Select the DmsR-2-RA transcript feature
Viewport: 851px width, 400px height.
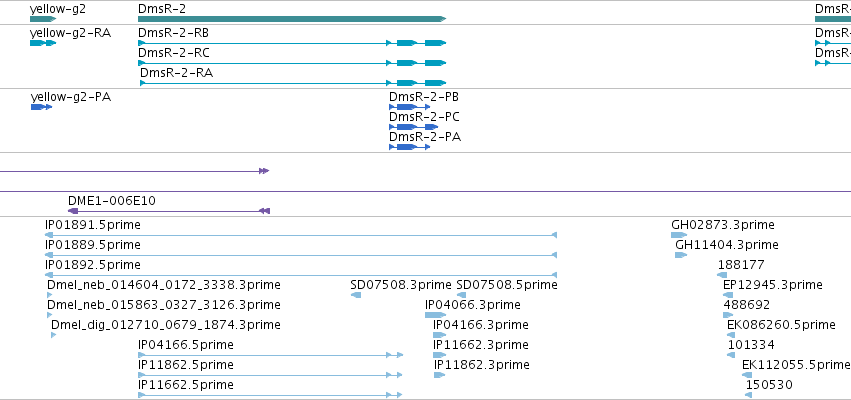coord(293,83)
